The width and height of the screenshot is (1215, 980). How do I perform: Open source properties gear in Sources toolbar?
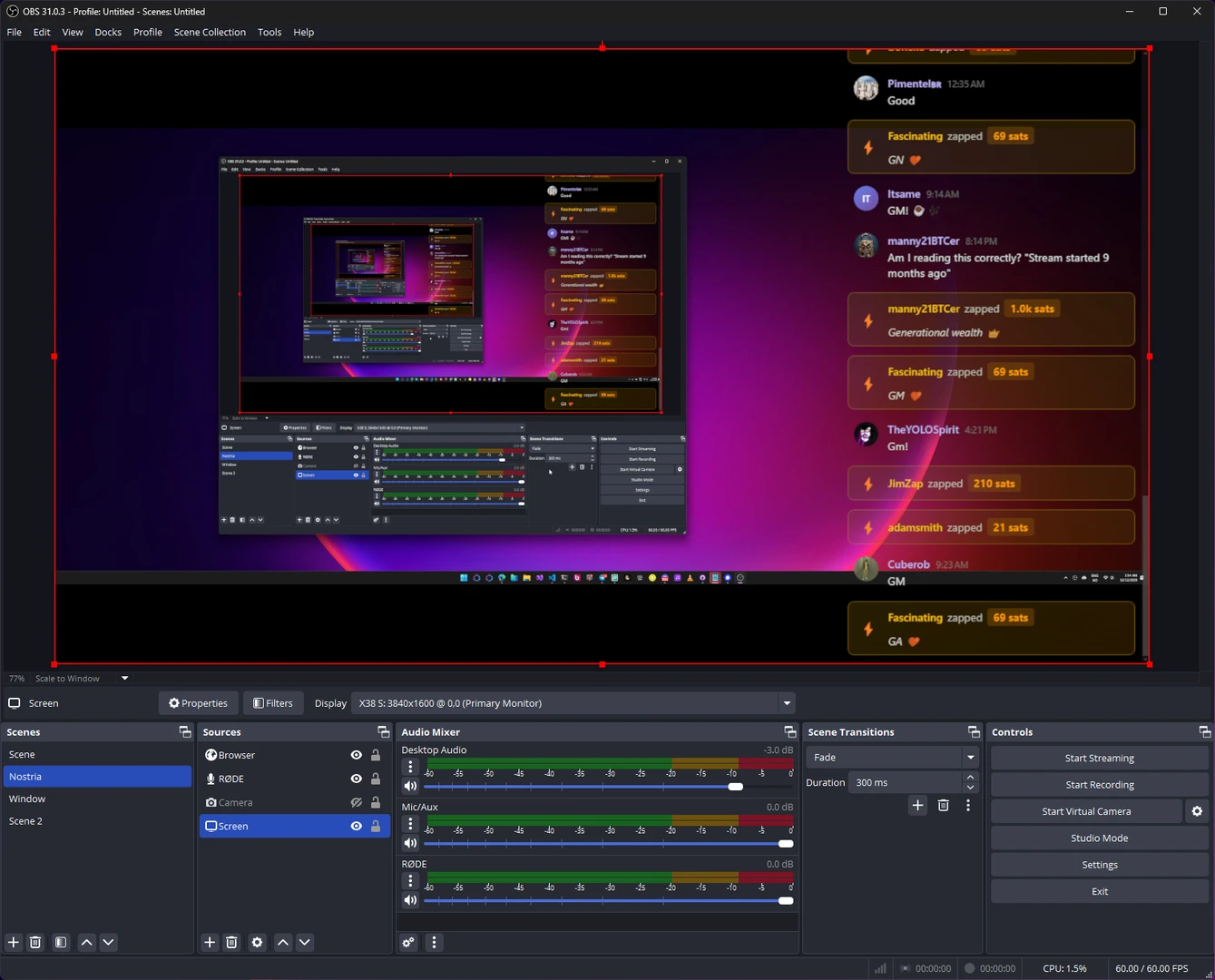[x=257, y=943]
